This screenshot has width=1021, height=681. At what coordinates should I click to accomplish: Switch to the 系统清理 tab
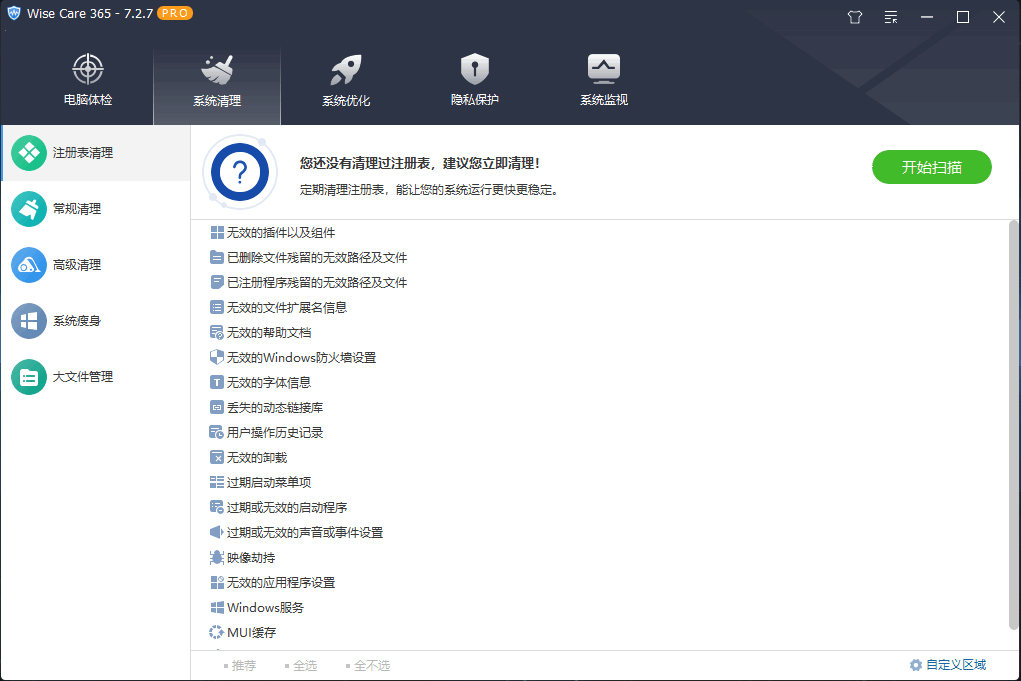[217, 80]
